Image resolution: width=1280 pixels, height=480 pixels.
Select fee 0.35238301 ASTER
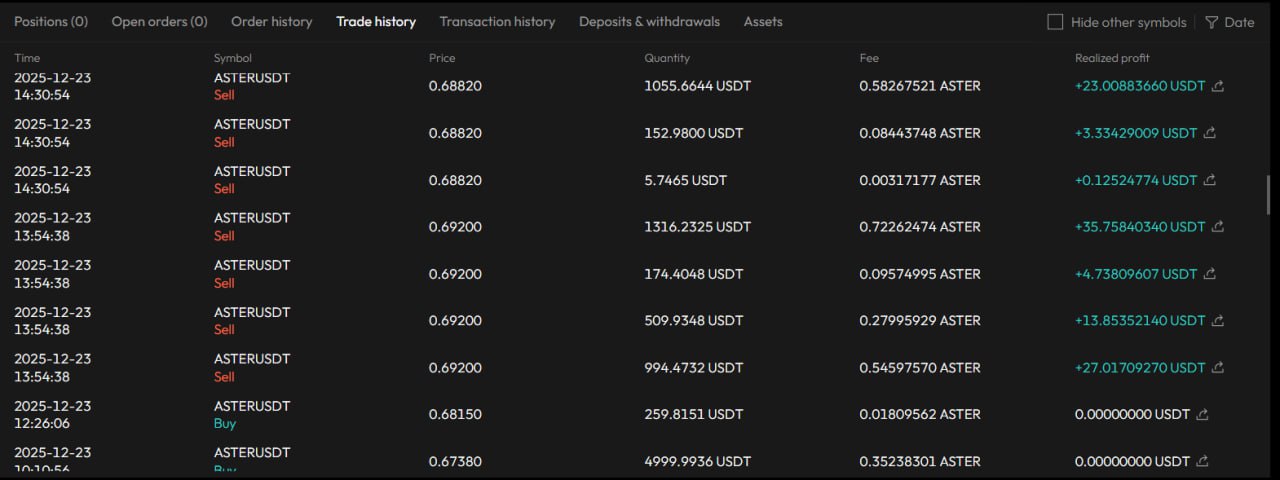(x=920, y=461)
